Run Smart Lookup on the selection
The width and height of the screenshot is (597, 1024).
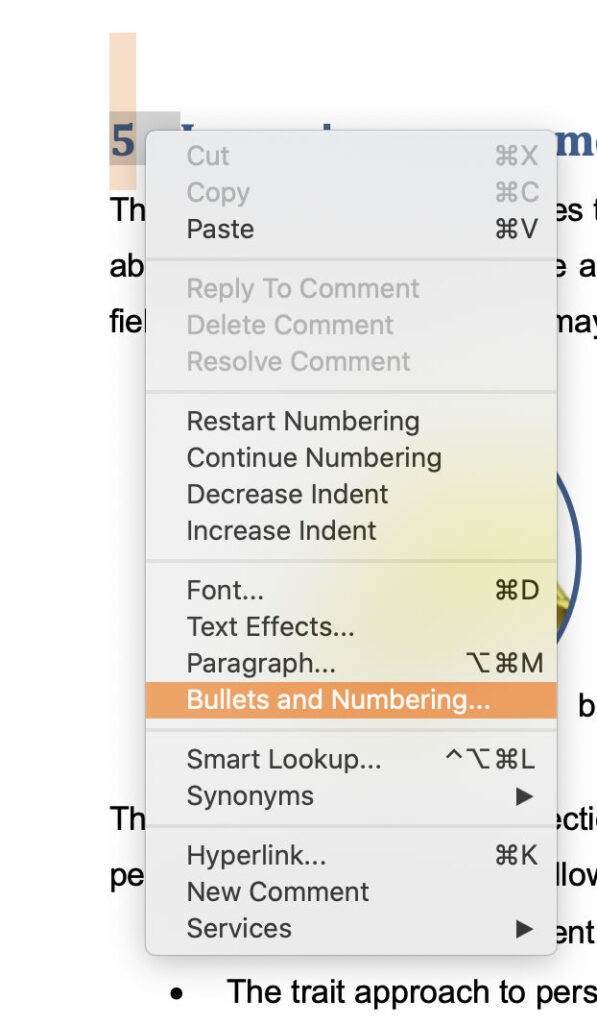click(283, 758)
